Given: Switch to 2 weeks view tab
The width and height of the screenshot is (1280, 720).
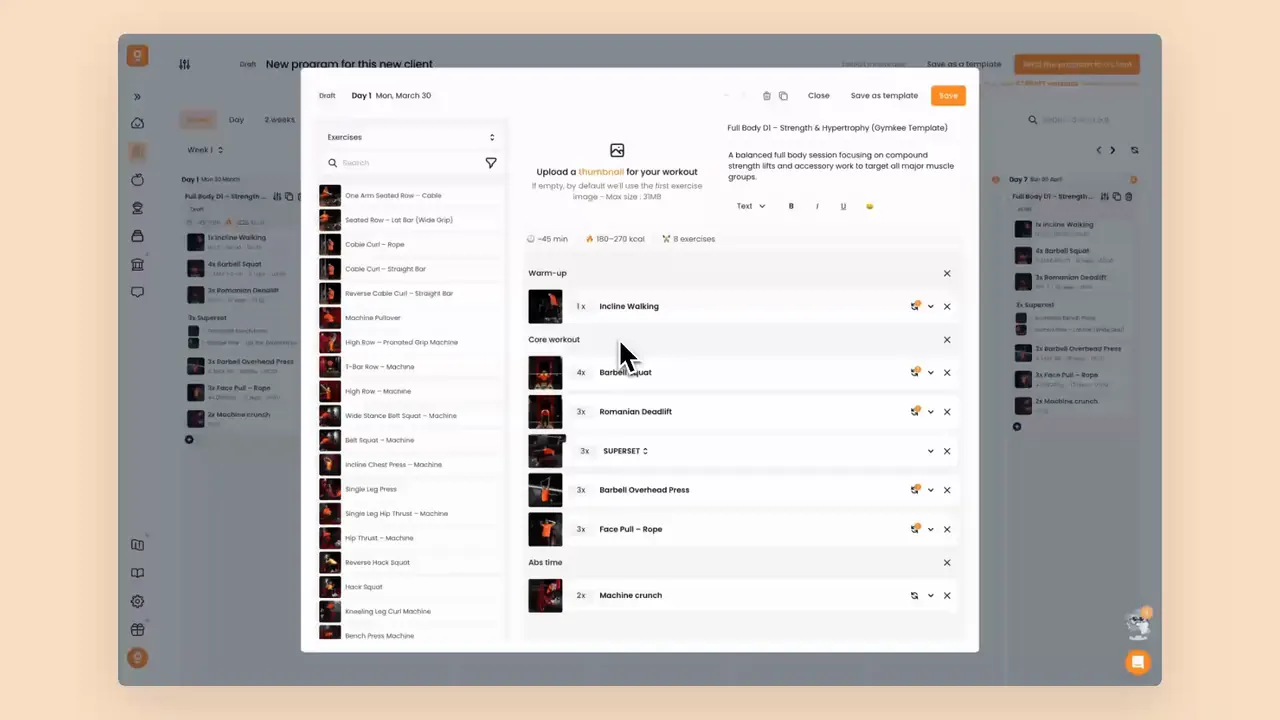Looking at the screenshot, I should (x=279, y=120).
